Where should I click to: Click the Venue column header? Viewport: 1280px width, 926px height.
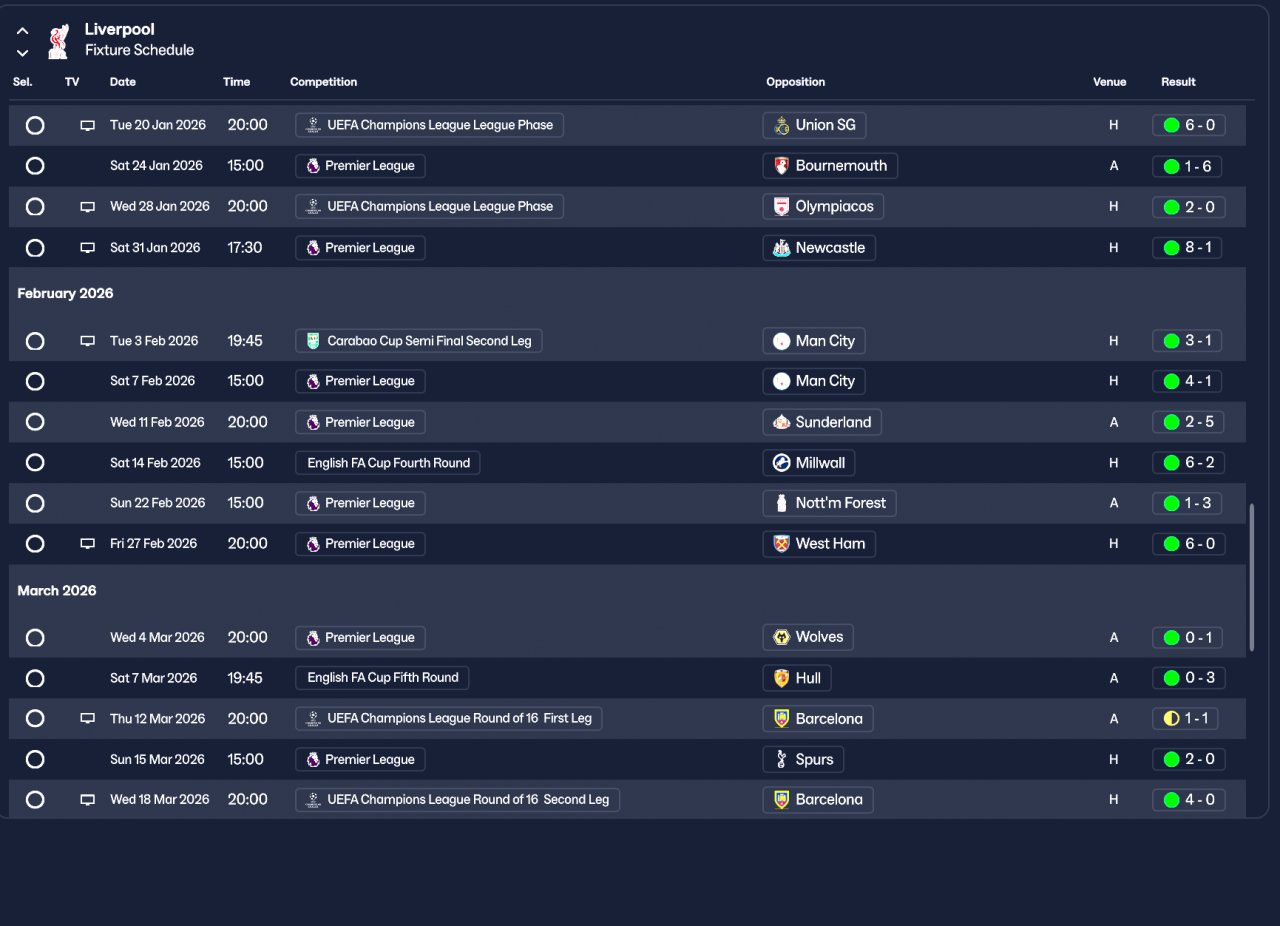[1110, 82]
